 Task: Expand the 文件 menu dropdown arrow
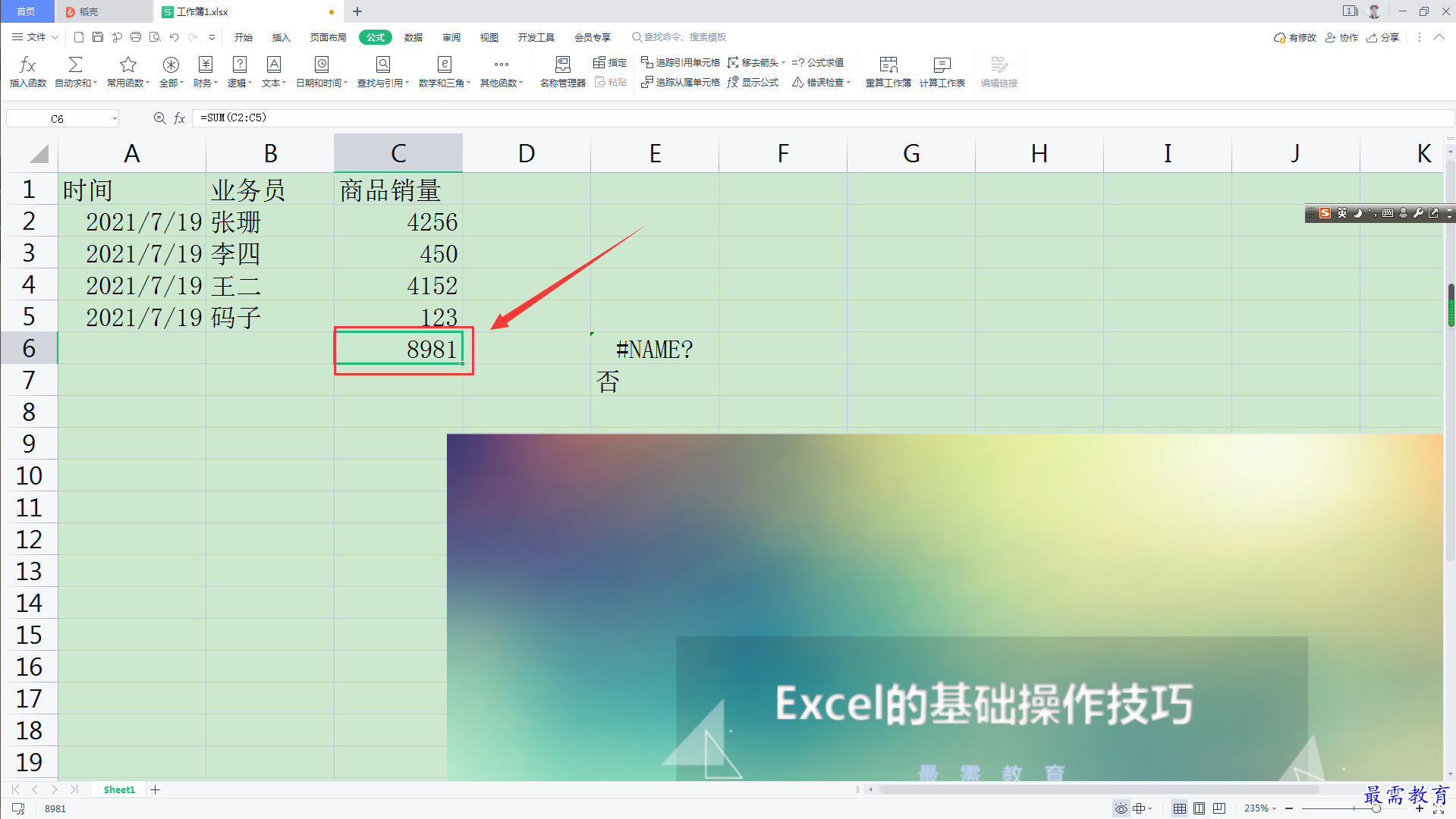[x=55, y=37]
